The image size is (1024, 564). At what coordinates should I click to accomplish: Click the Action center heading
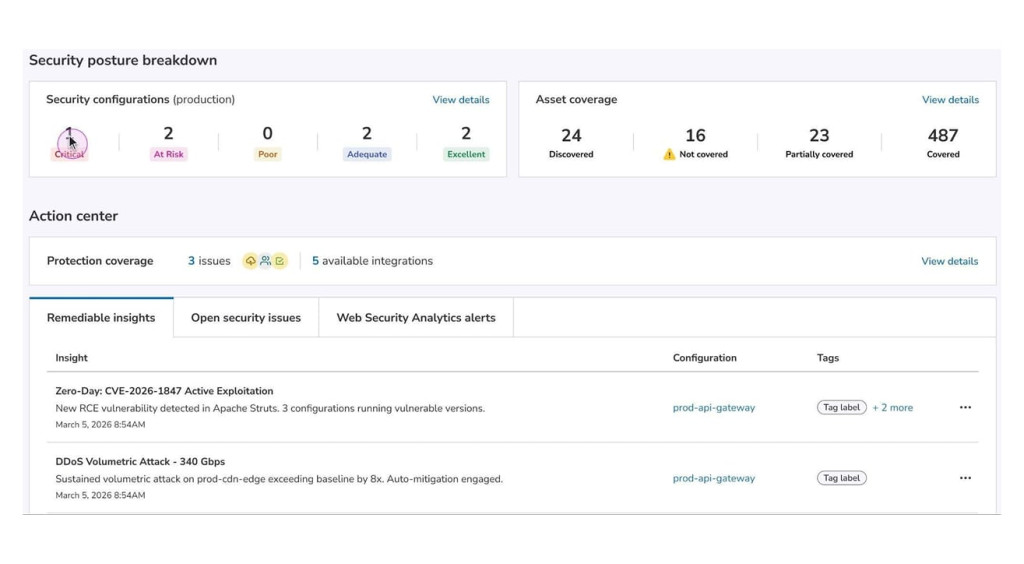pyautogui.click(x=73, y=216)
